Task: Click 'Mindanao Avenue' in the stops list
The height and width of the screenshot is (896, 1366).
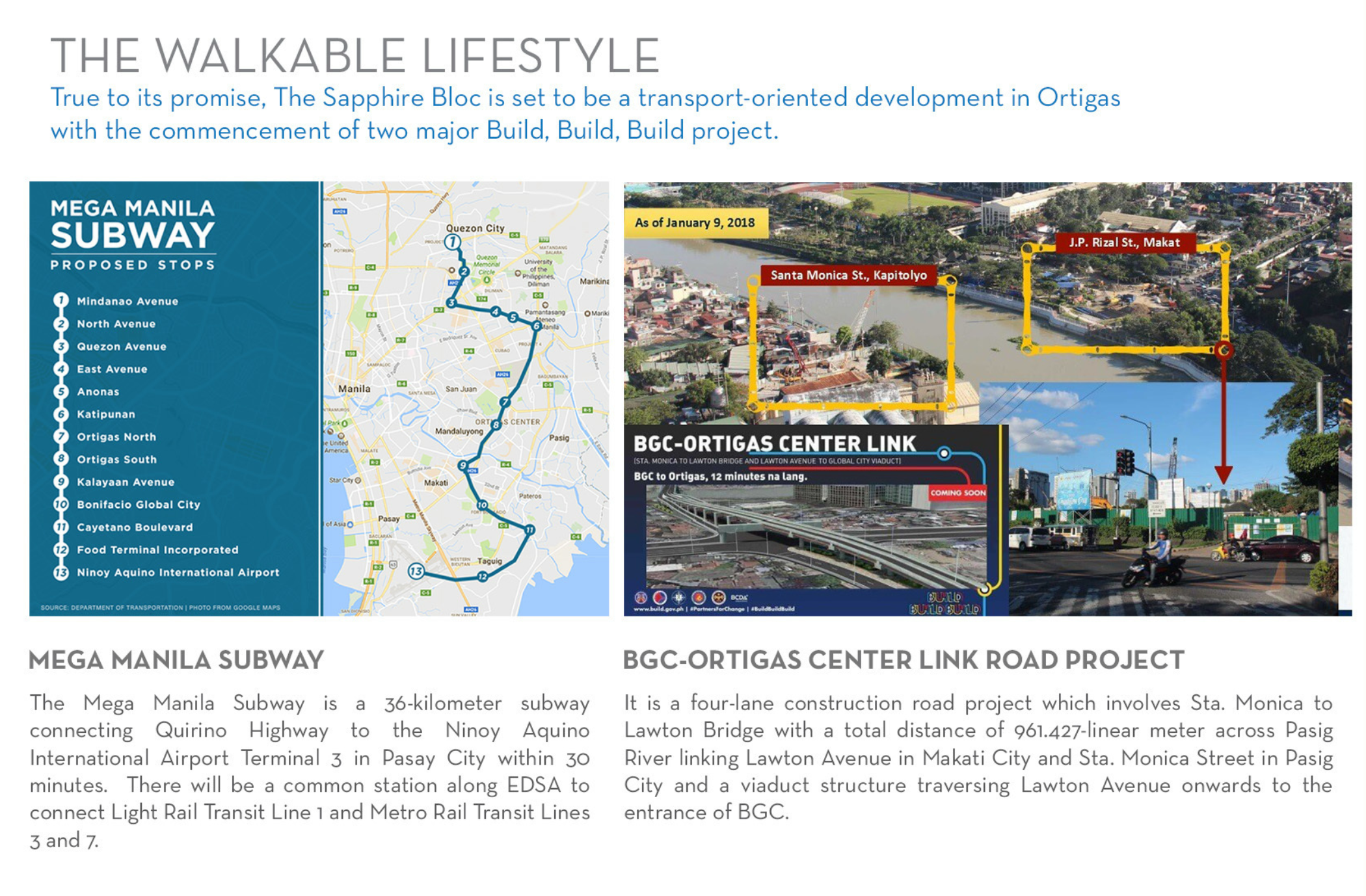Action: [127, 301]
